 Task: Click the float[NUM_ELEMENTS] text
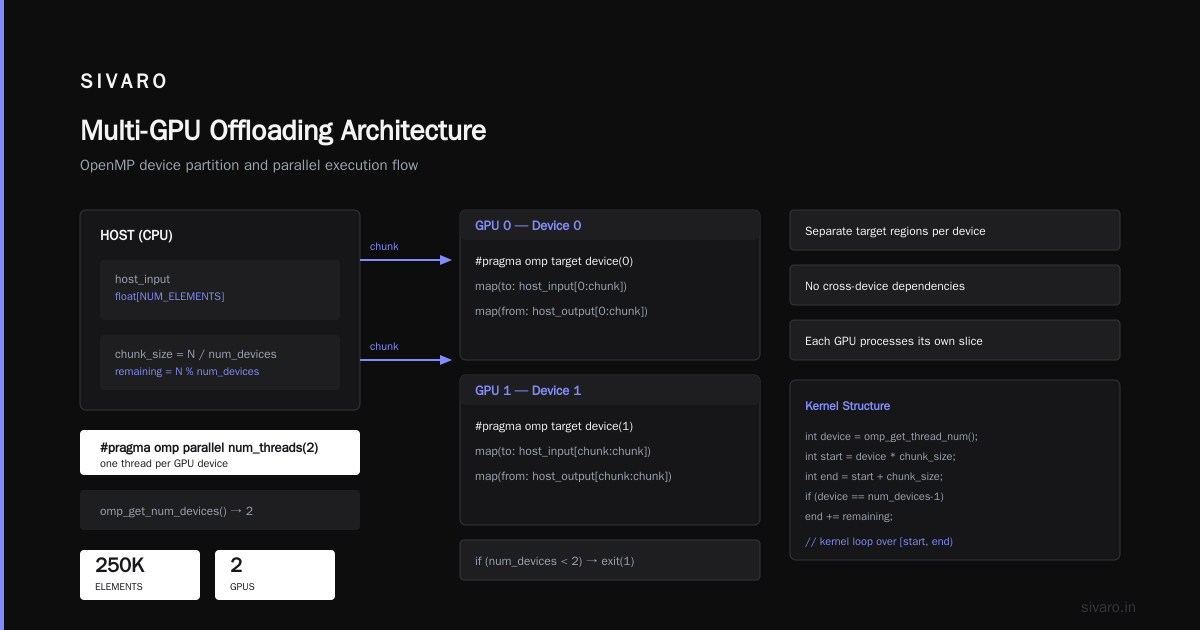pyautogui.click(x=170, y=297)
